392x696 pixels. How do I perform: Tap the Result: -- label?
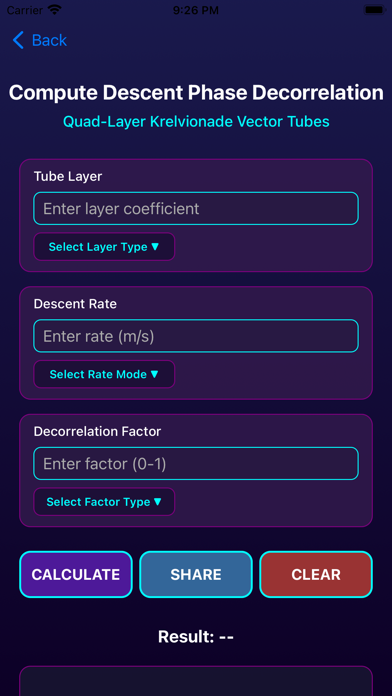[x=196, y=637]
